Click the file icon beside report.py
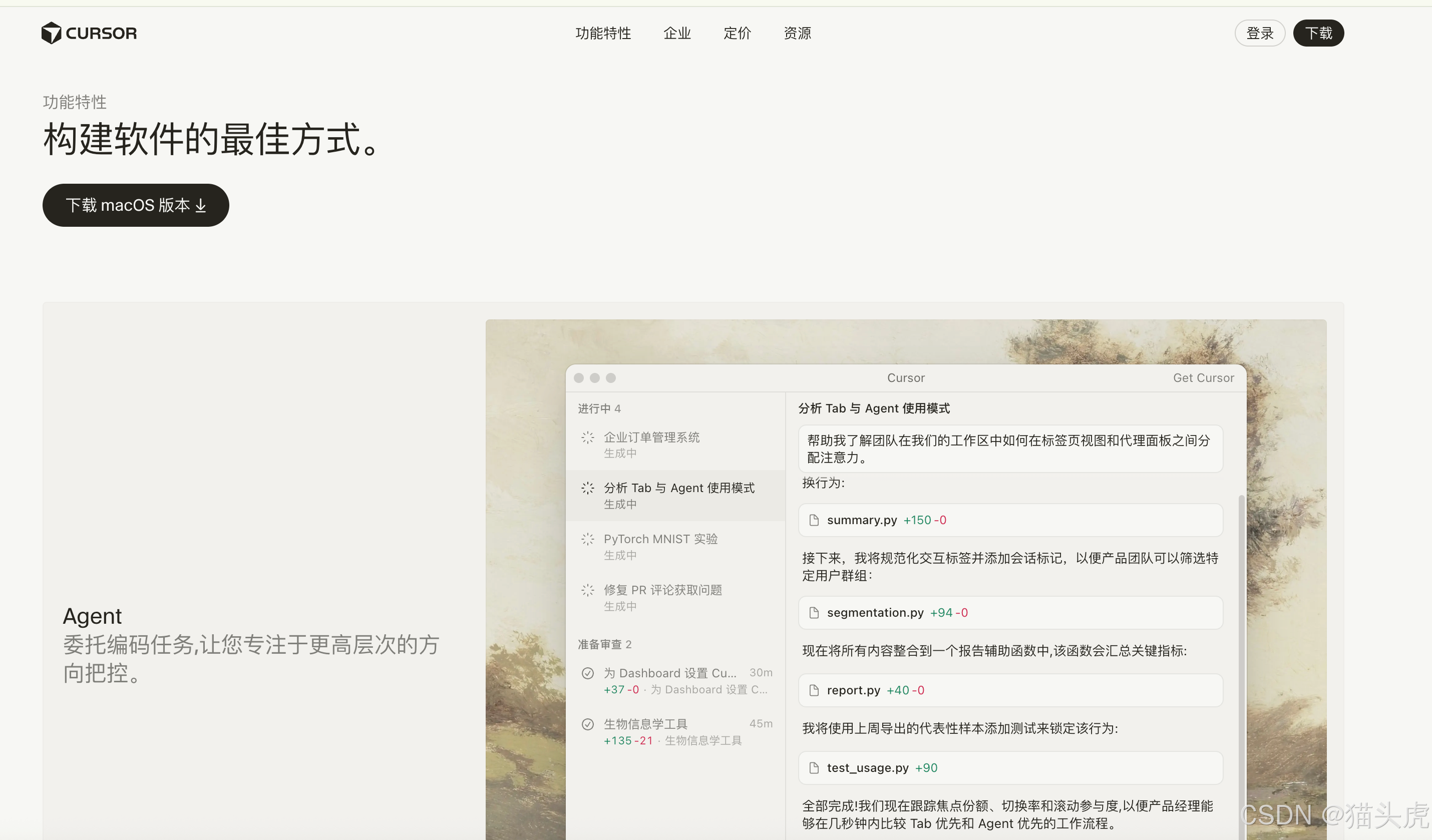1432x840 pixels. [814, 690]
